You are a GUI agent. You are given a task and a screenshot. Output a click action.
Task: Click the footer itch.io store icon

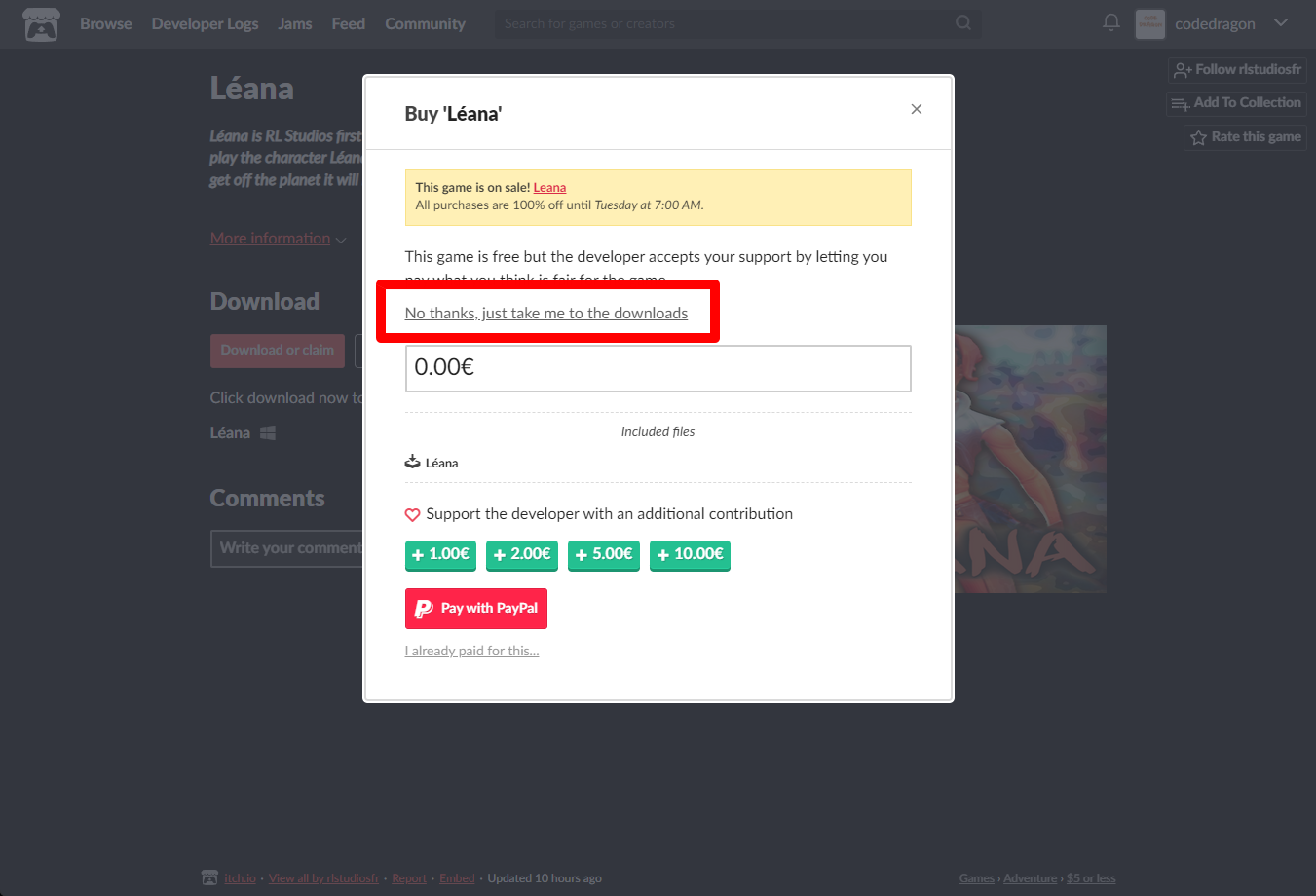pyautogui.click(x=209, y=877)
